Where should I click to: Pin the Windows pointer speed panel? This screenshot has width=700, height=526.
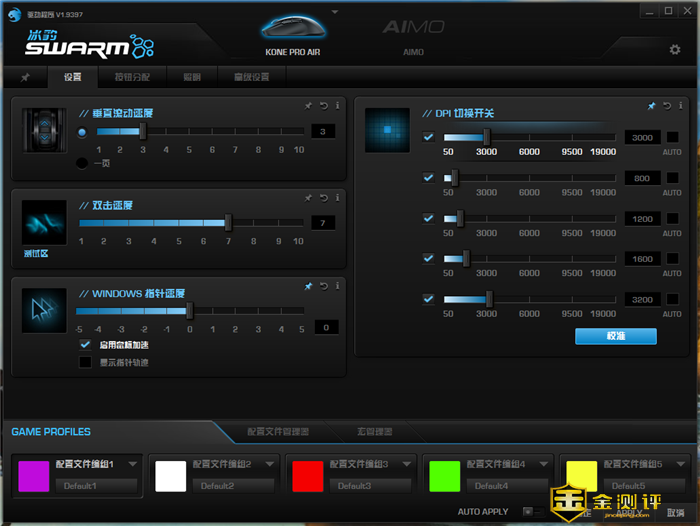[x=309, y=286]
